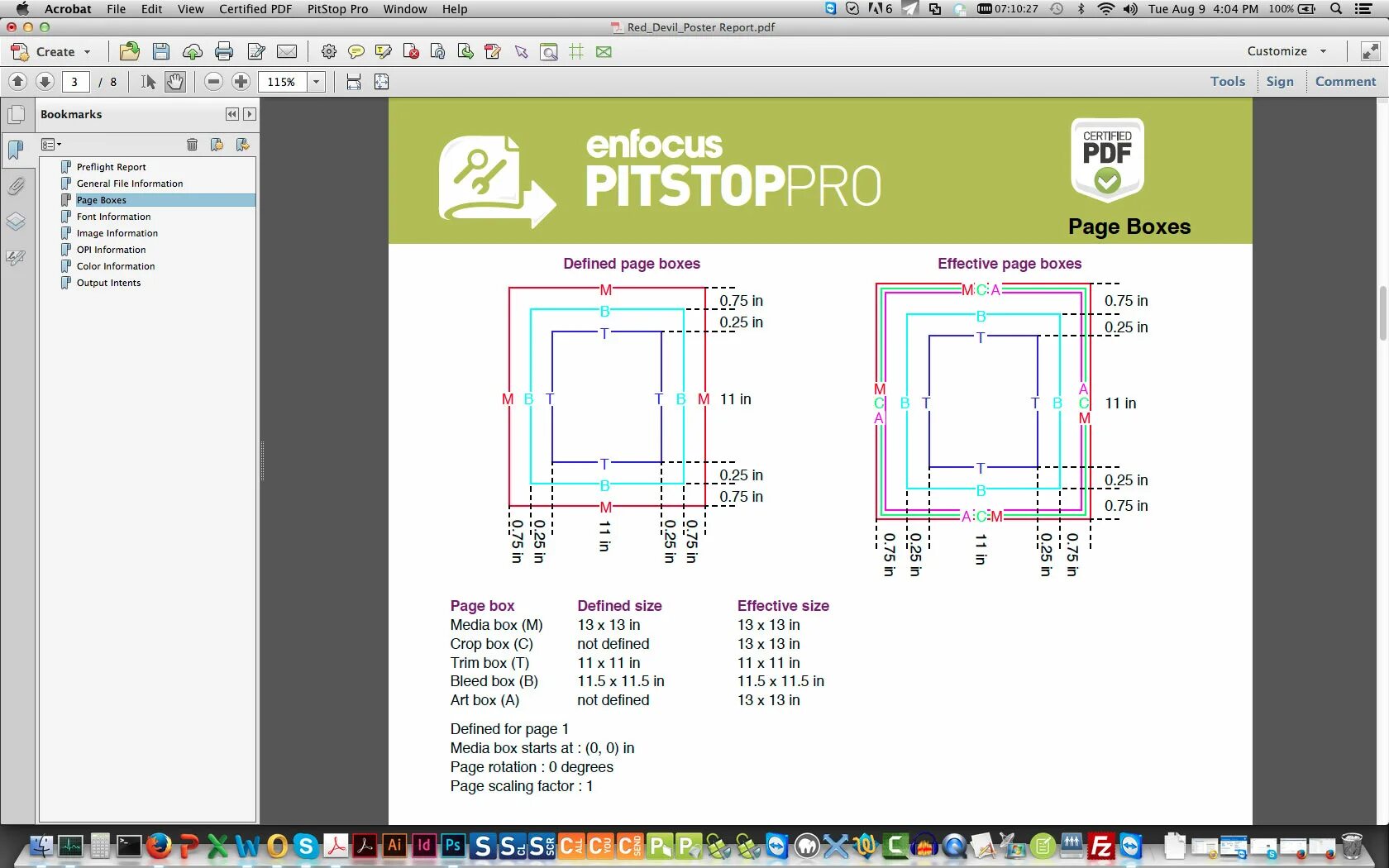Select the highlight text tool
The height and width of the screenshot is (868, 1389).
tap(383, 51)
